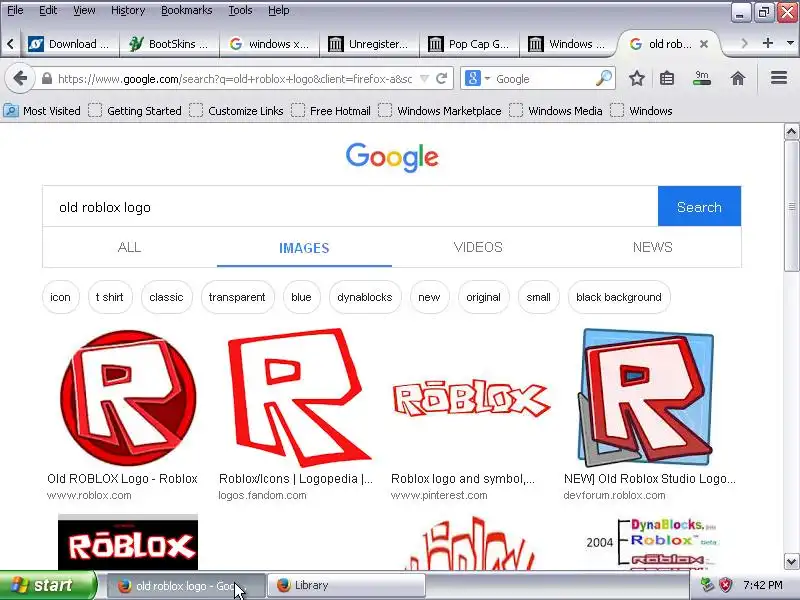Open the URL bar history dropdown arrow

424,79
